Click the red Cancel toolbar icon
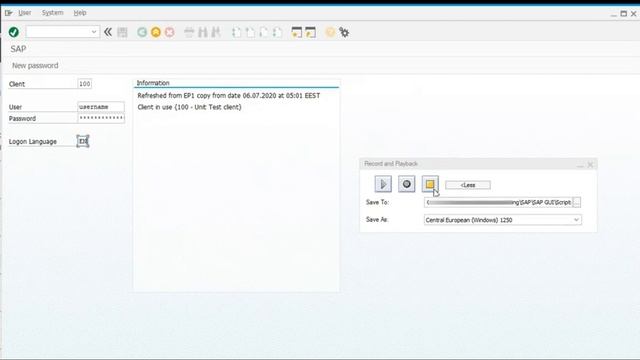Viewport: 640px width, 360px height. pos(169,32)
